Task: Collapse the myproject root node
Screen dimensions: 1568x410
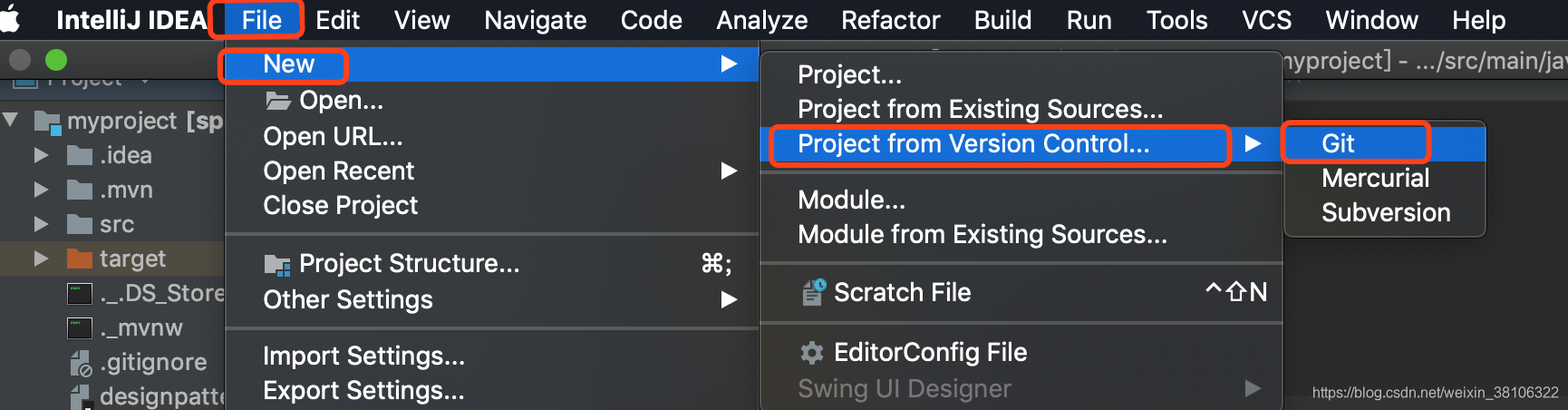Action: click(11, 120)
